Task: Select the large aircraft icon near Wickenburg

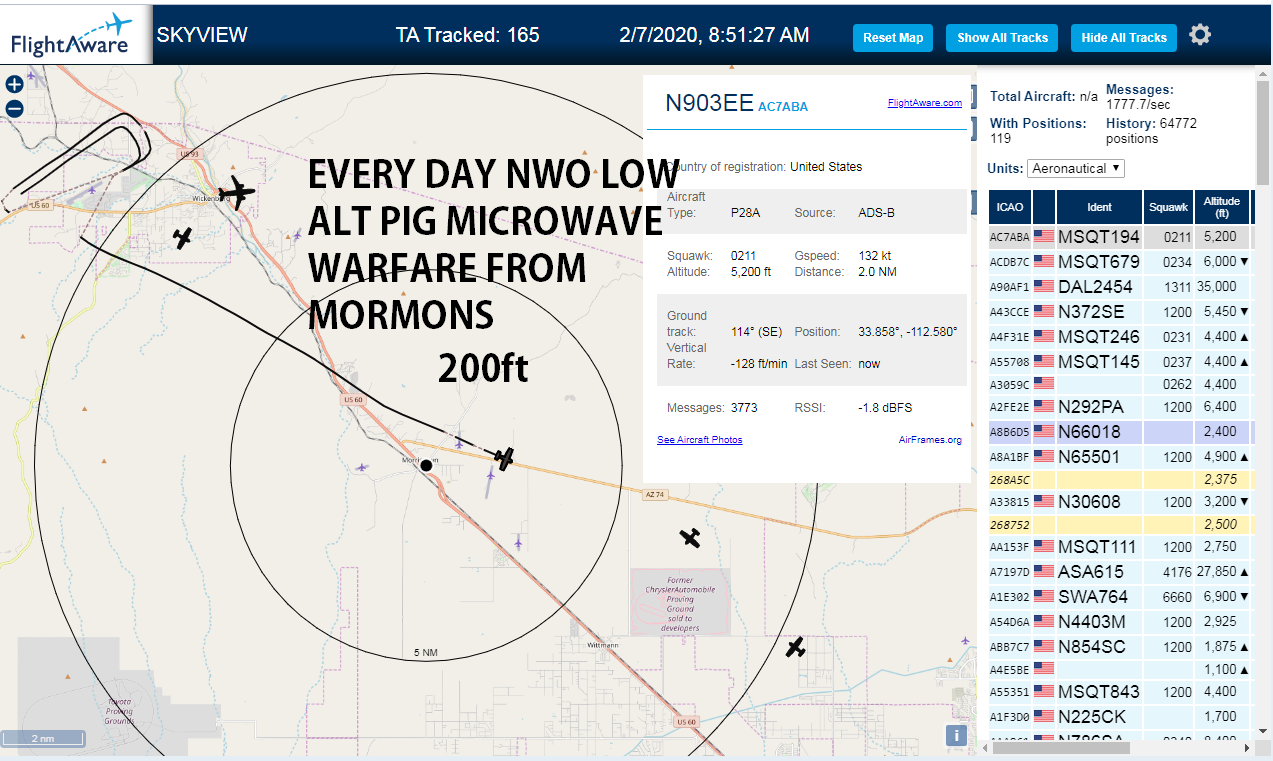Action: 237,192
